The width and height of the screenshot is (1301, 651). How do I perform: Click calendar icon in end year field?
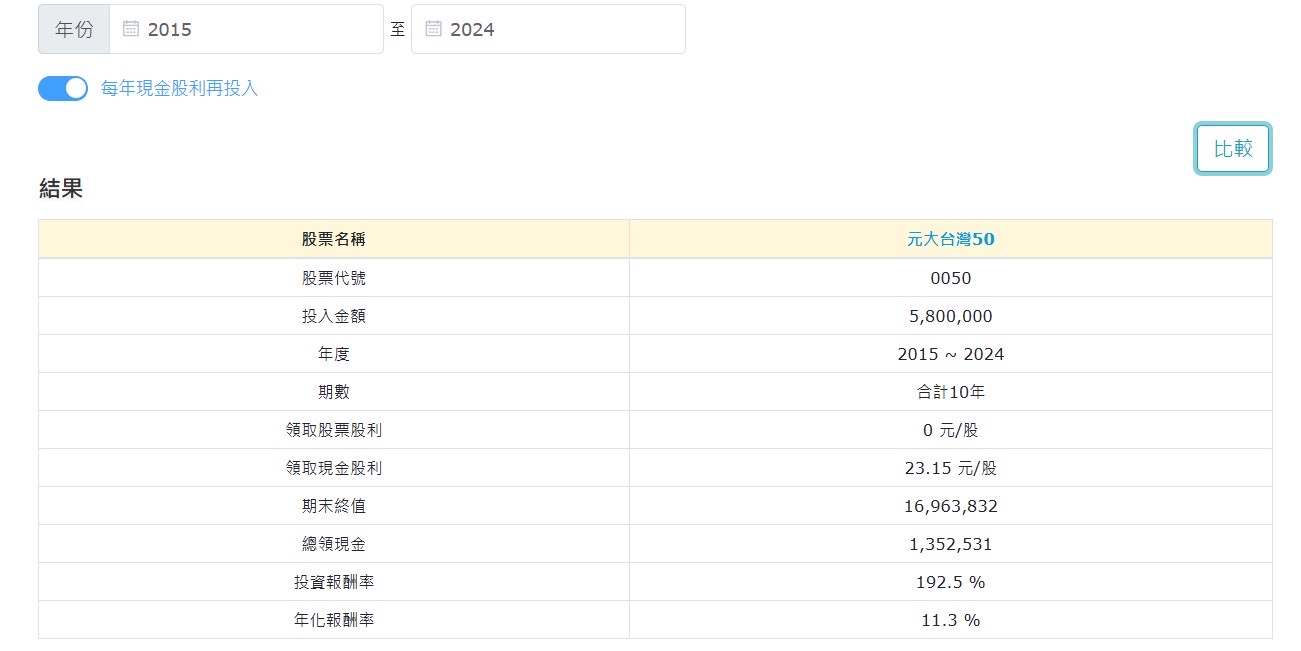tap(433, 29)
